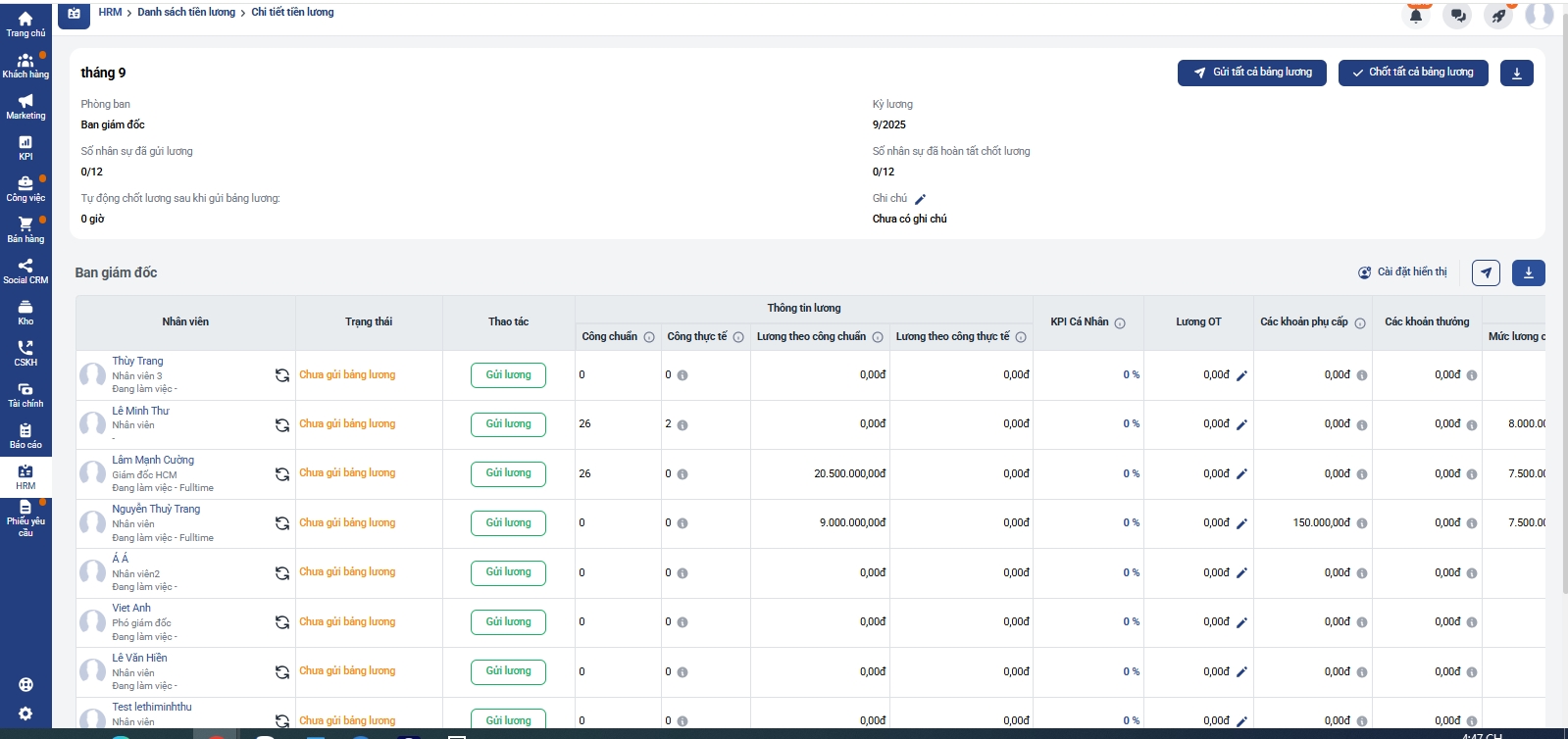Click the download button at top right
1568x739 pixels.
(x=1516, y=73)
